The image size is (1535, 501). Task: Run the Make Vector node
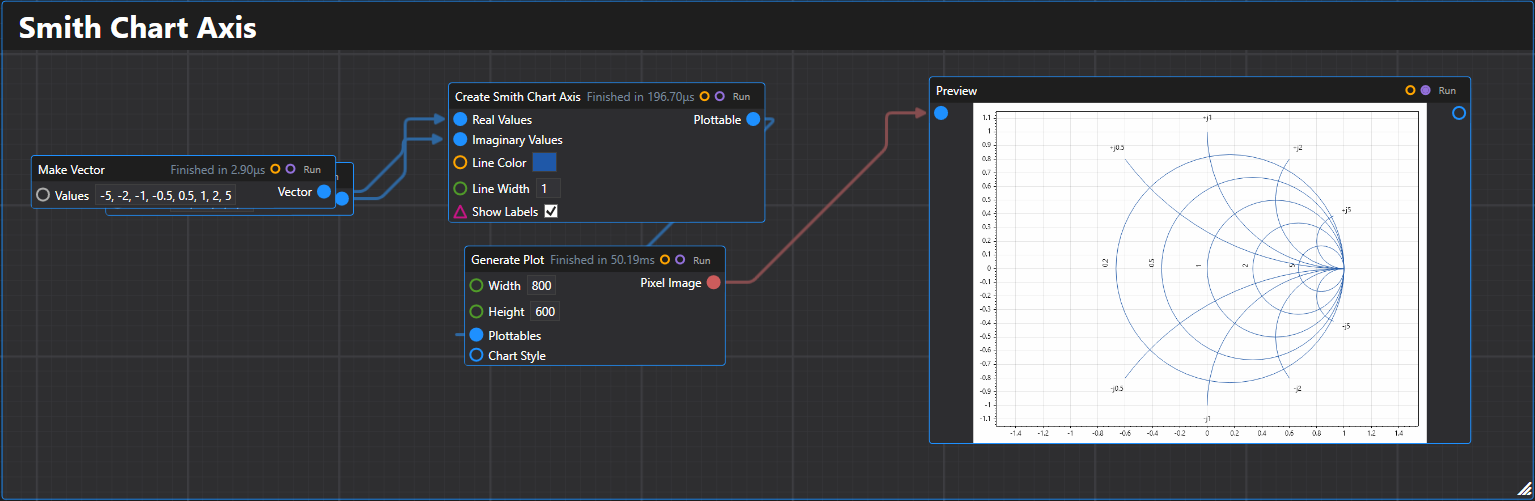(312, 170)
